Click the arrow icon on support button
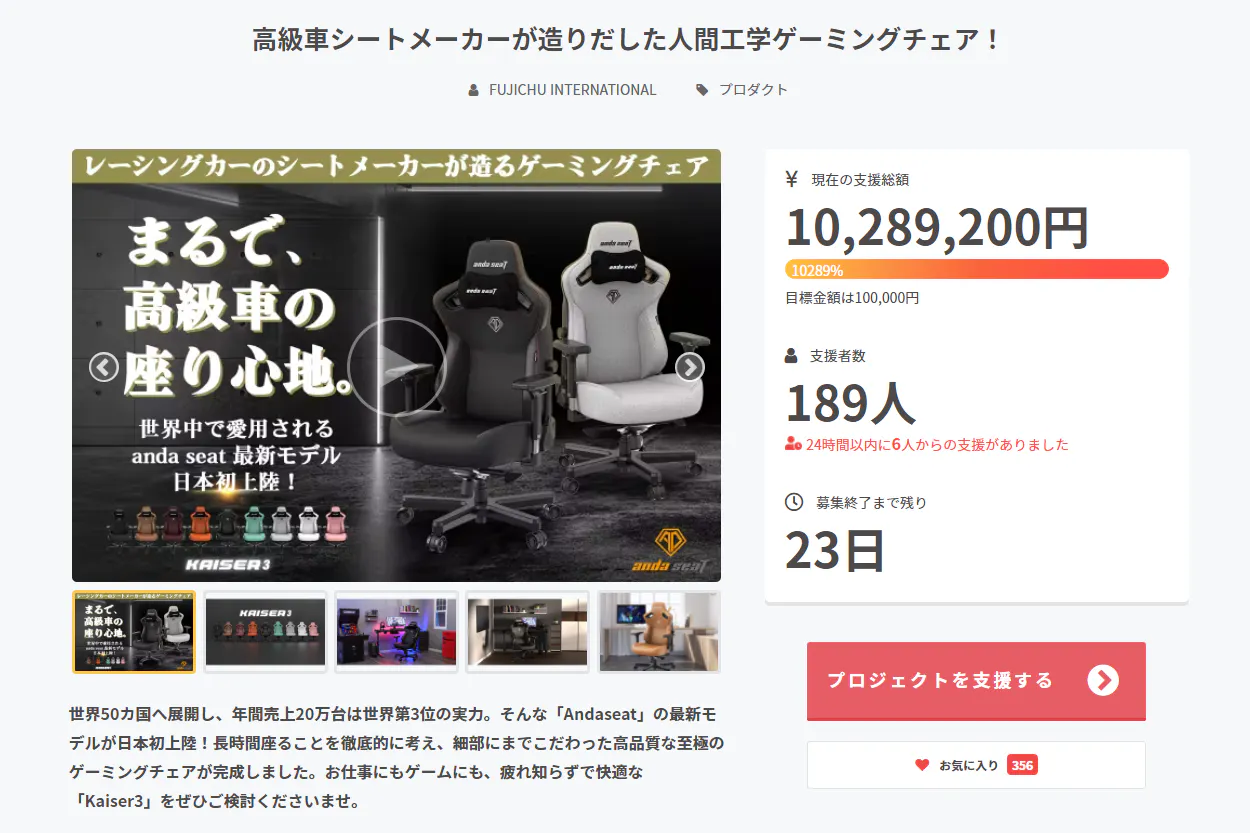The width and height of the screenshot is (1250, 833). tap(1103, 681)
